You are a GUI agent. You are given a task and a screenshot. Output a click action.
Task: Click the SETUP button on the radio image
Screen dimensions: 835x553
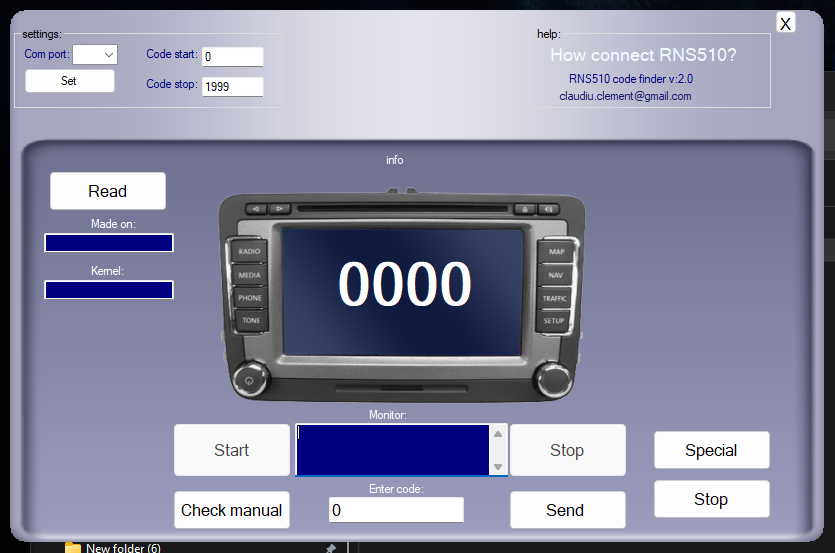point(554,321)
